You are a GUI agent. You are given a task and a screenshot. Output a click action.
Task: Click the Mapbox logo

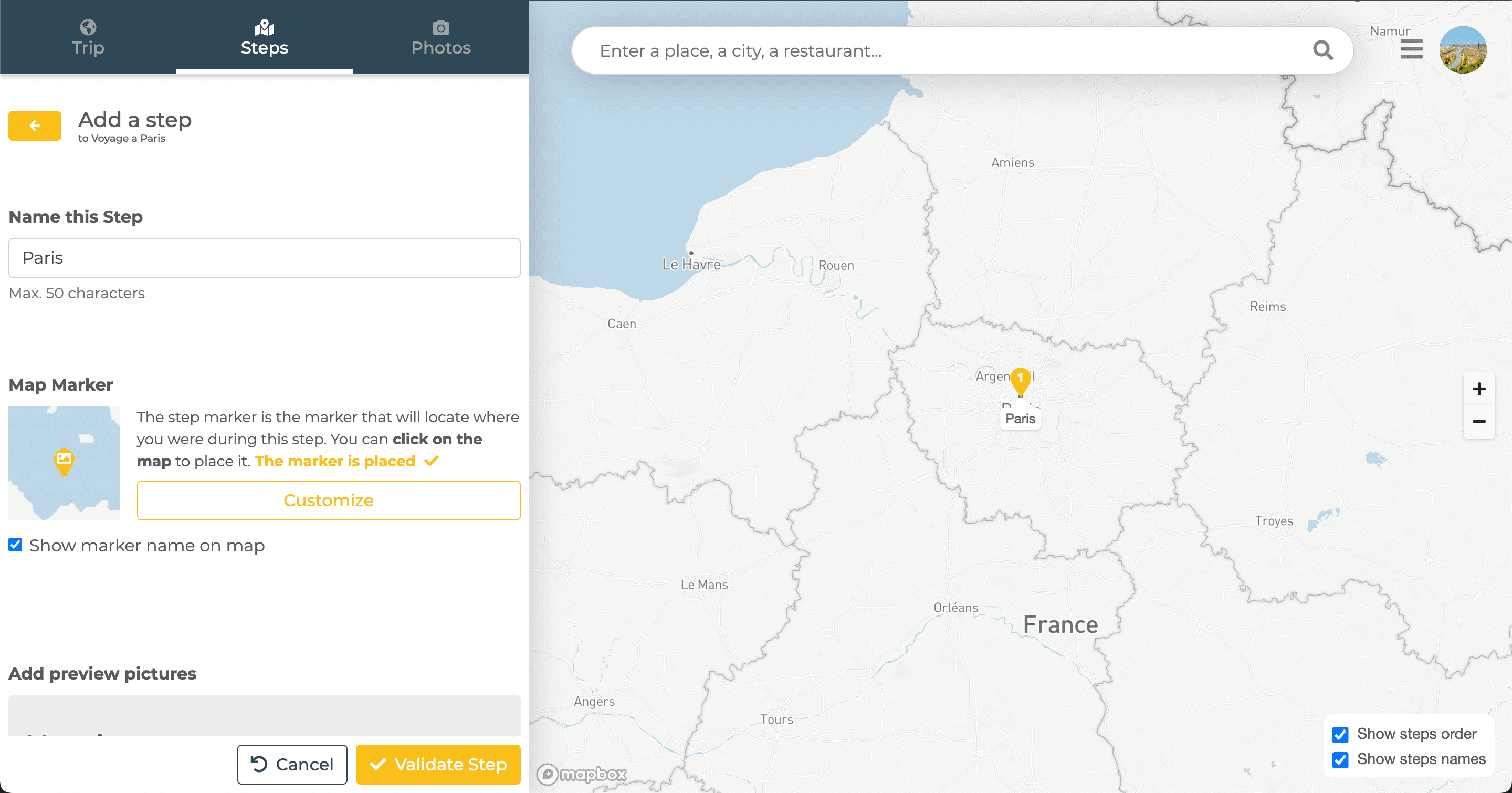pyautogui.click(x=581, y=774)
